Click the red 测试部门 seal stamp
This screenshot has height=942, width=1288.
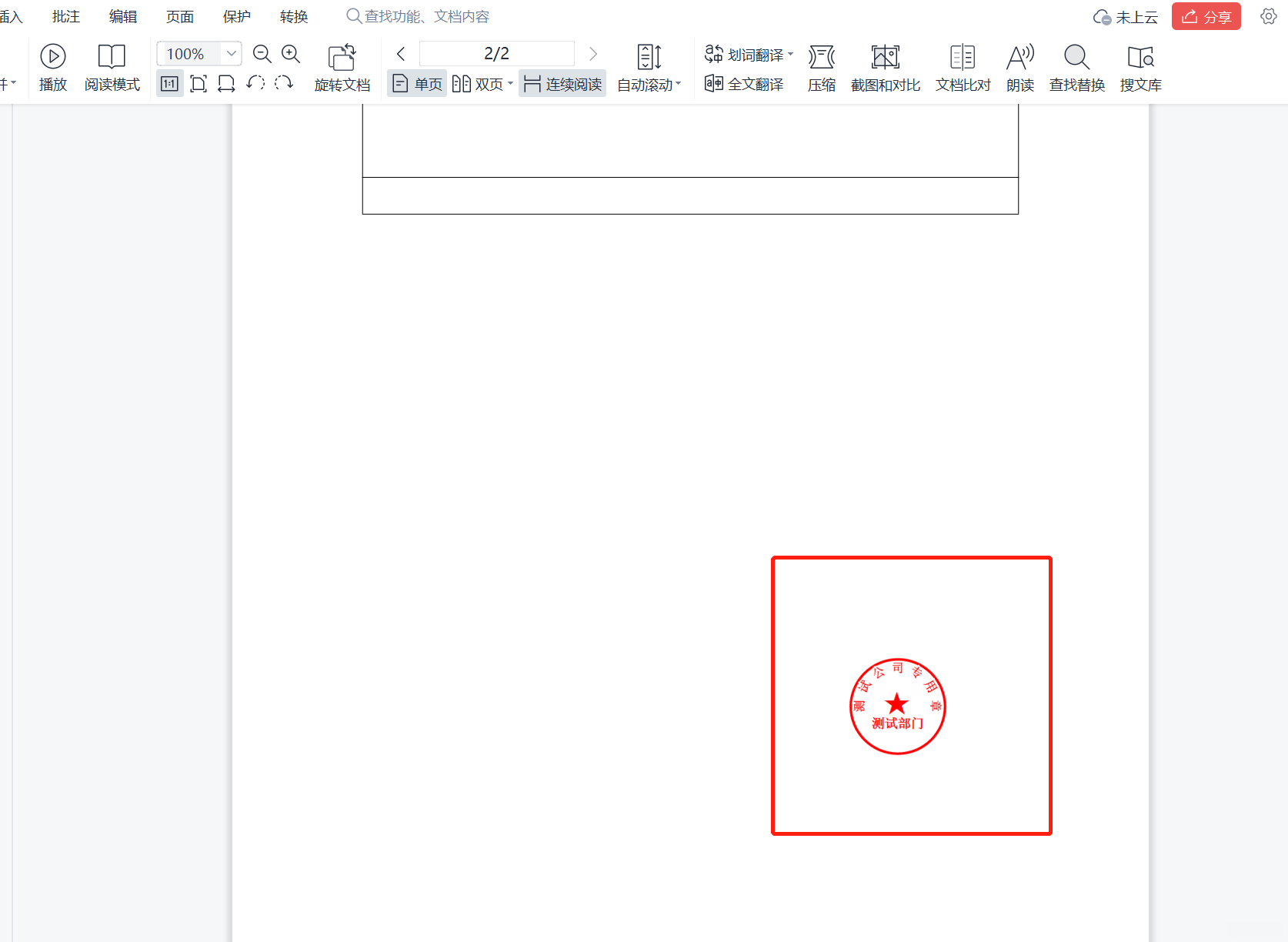[x=897, y=706]
